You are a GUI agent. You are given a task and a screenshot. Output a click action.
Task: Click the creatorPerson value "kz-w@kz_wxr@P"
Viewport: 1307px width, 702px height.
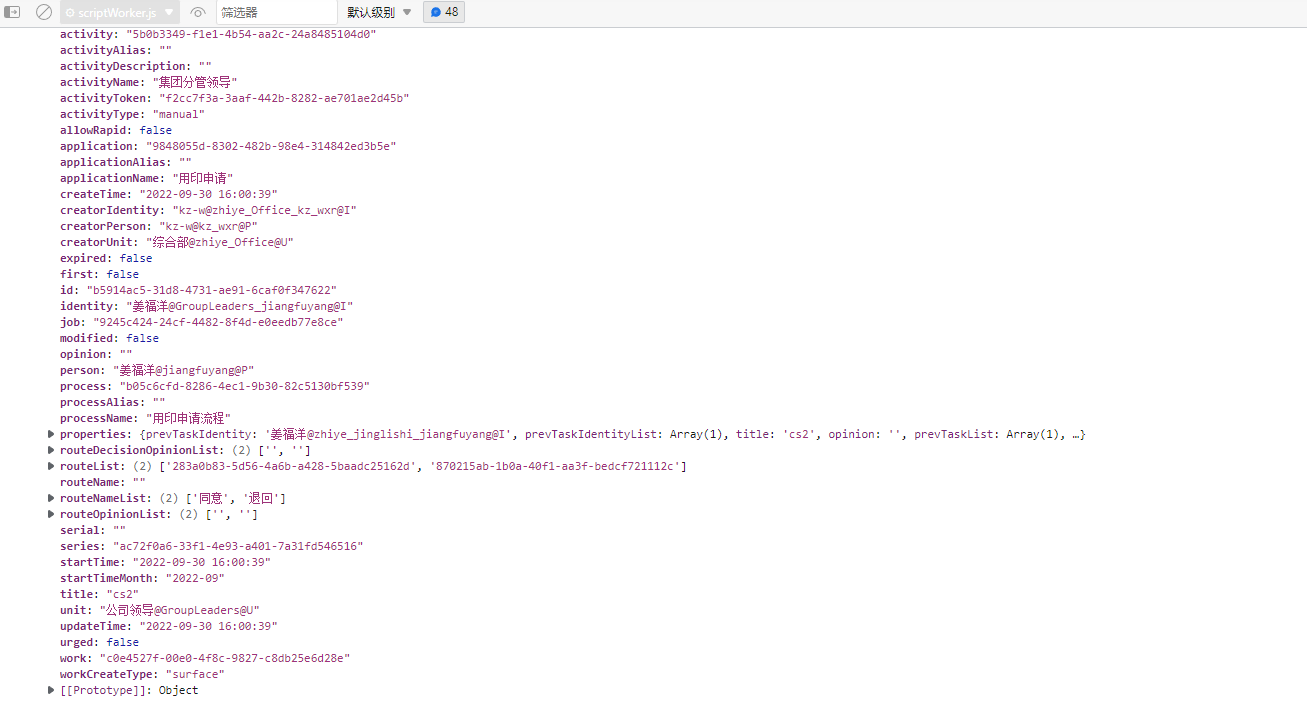pos(208,226)
